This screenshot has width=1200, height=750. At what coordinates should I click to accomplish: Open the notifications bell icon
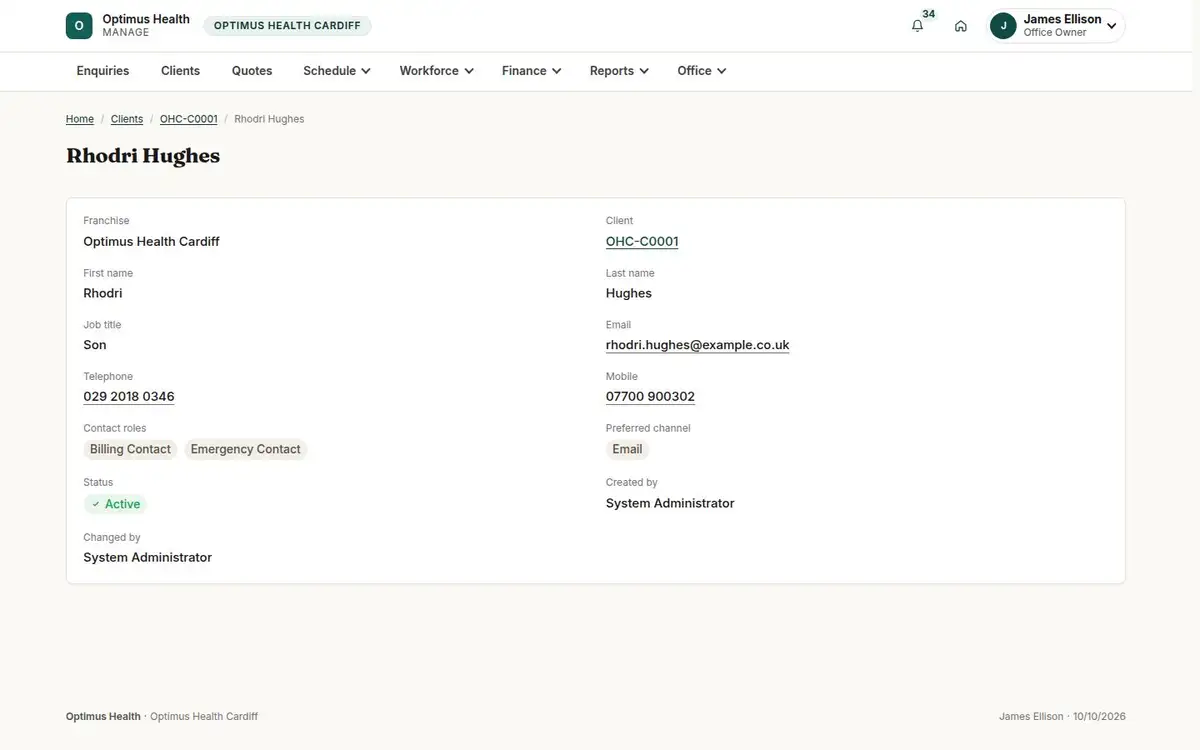pos(917,26)
